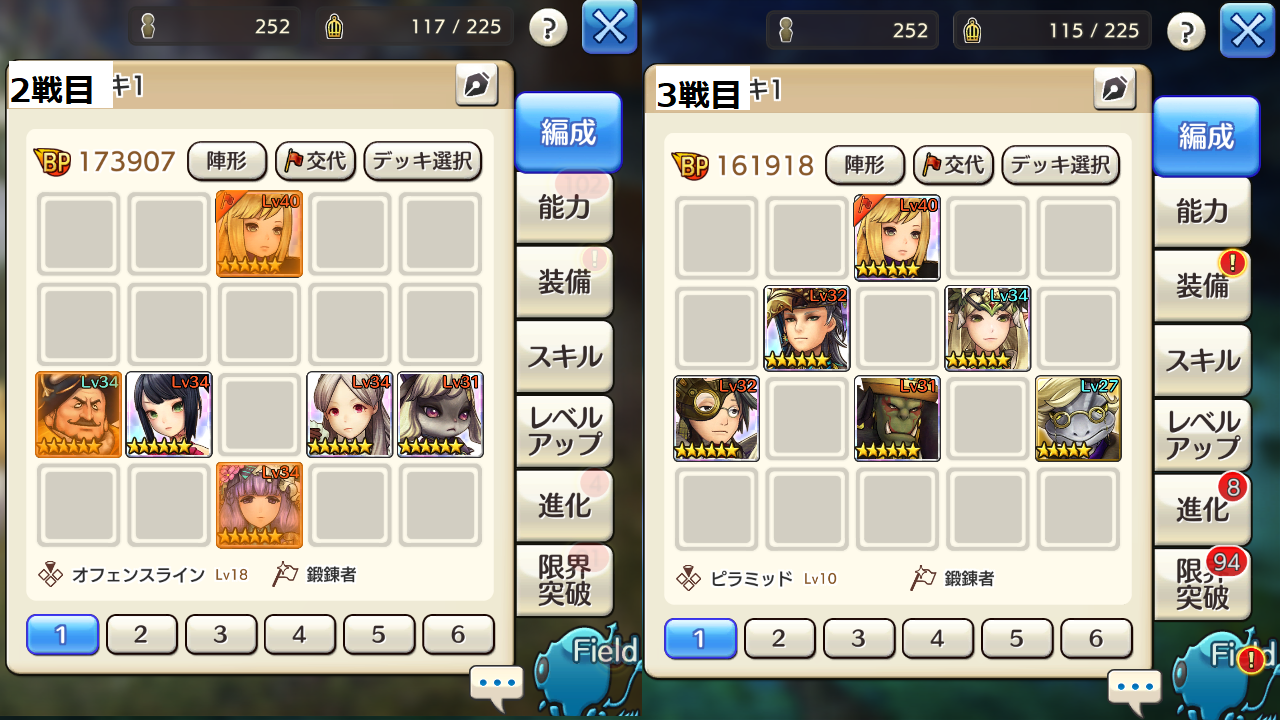Select the green orc Lv31 character in the right formation

(x=897, y=419)
